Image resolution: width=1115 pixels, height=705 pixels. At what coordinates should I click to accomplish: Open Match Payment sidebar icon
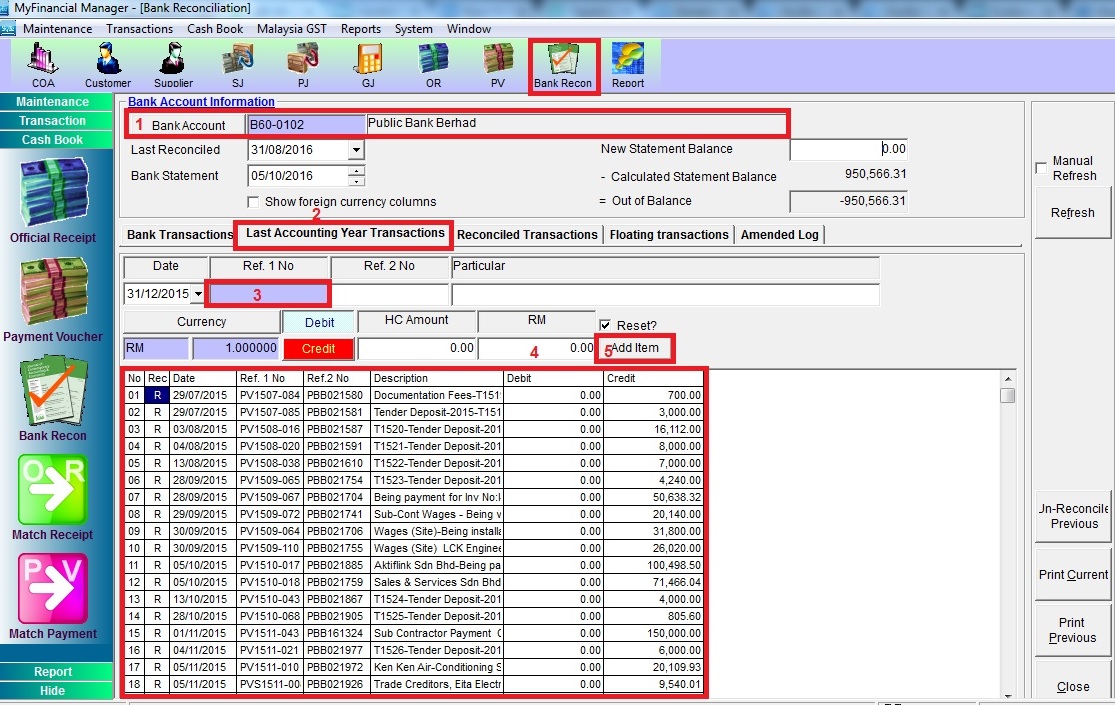click(53, 595)
